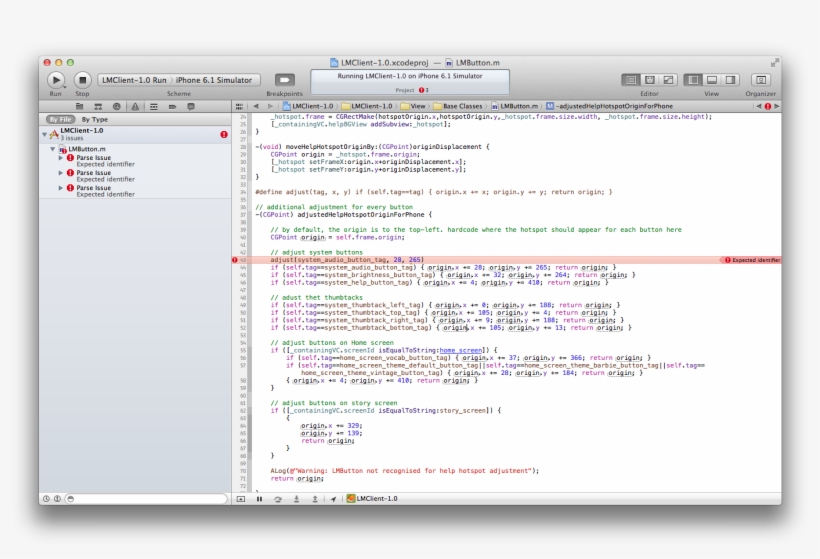This screenshot has width=820, height=559.
Task: Expand the third Parse Issue row
Action: click(61, 188)
